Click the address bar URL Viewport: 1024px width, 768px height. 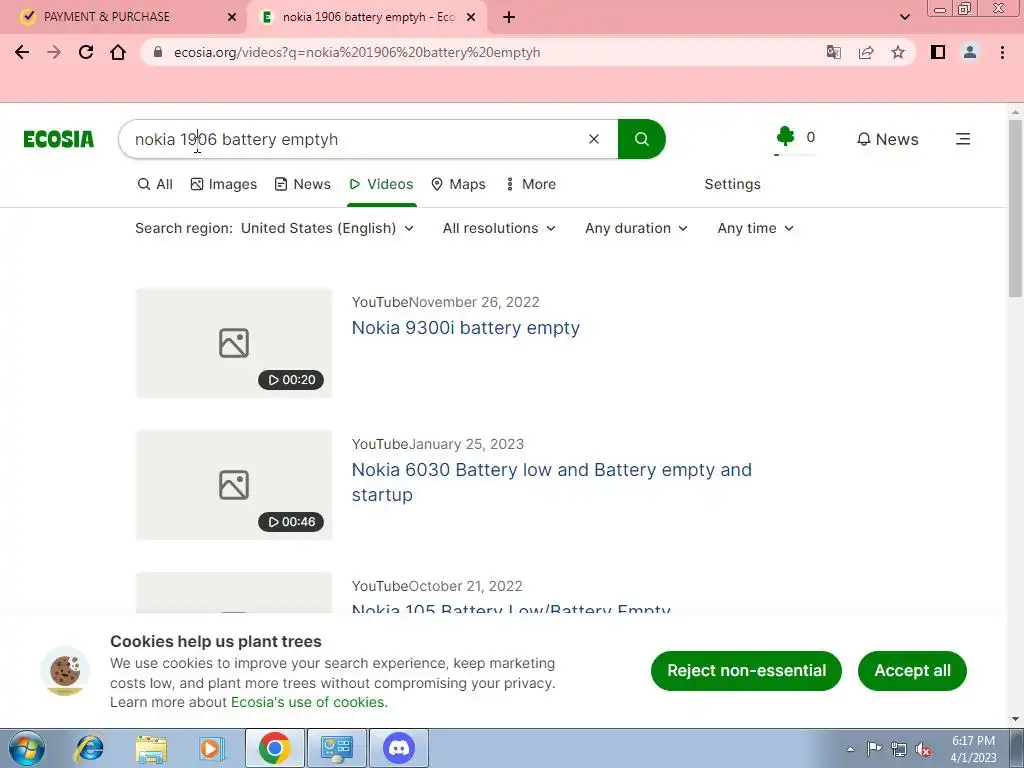[x=357, y=52]
